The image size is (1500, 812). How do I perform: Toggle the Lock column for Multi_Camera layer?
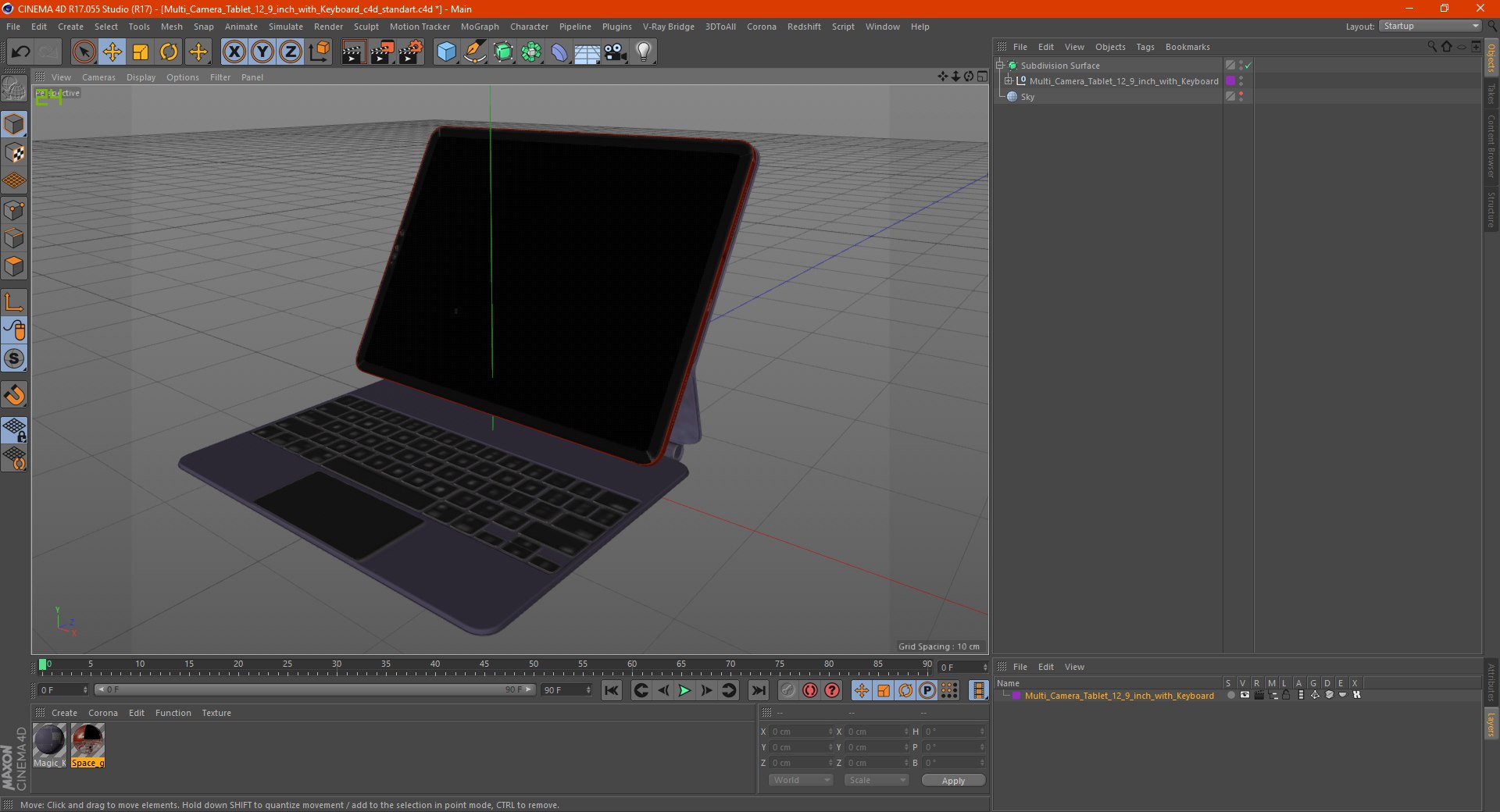[x=1286, y=695]
